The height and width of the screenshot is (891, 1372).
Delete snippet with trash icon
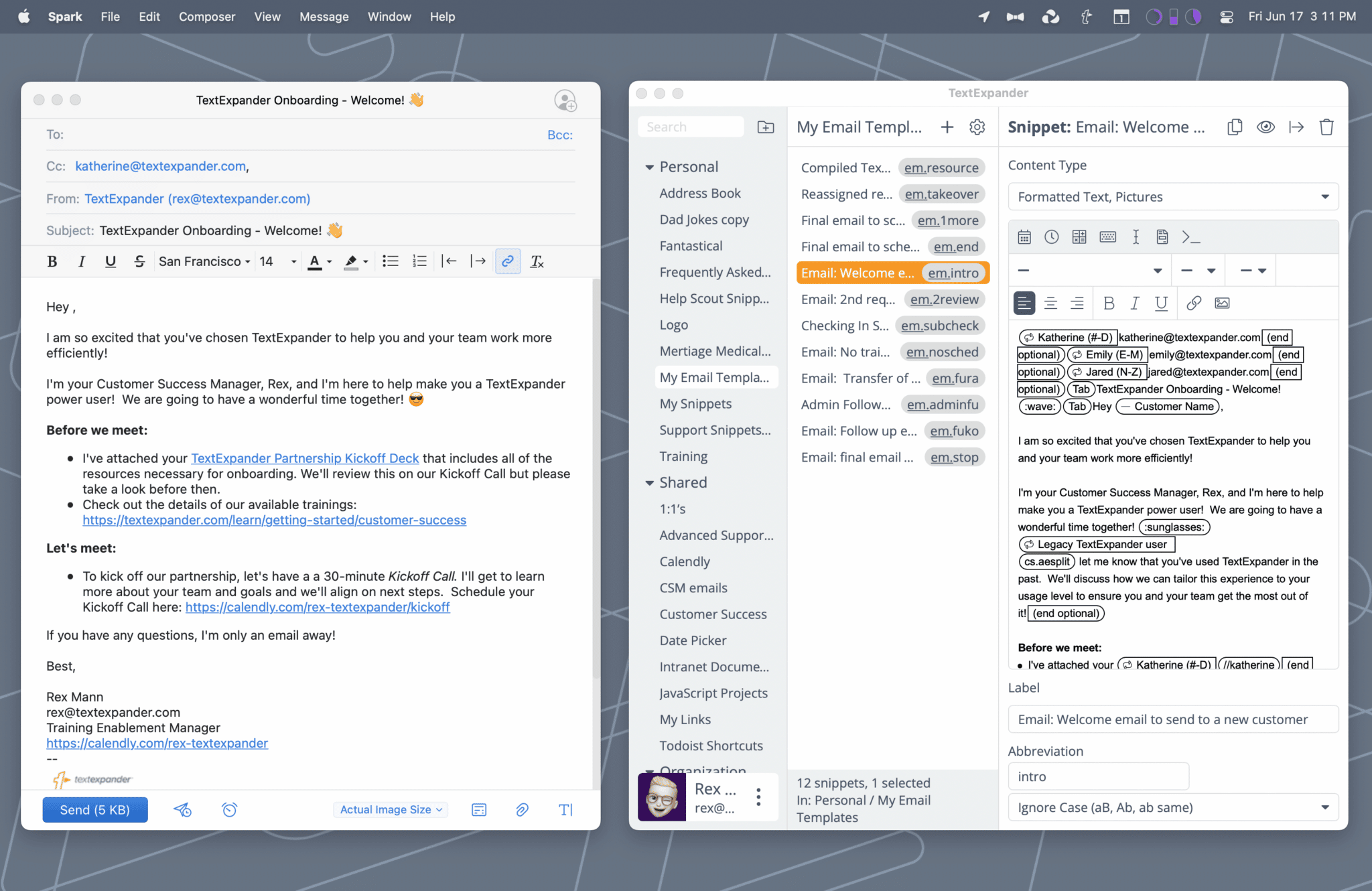pyautogui.click(x=1326, y=127)
